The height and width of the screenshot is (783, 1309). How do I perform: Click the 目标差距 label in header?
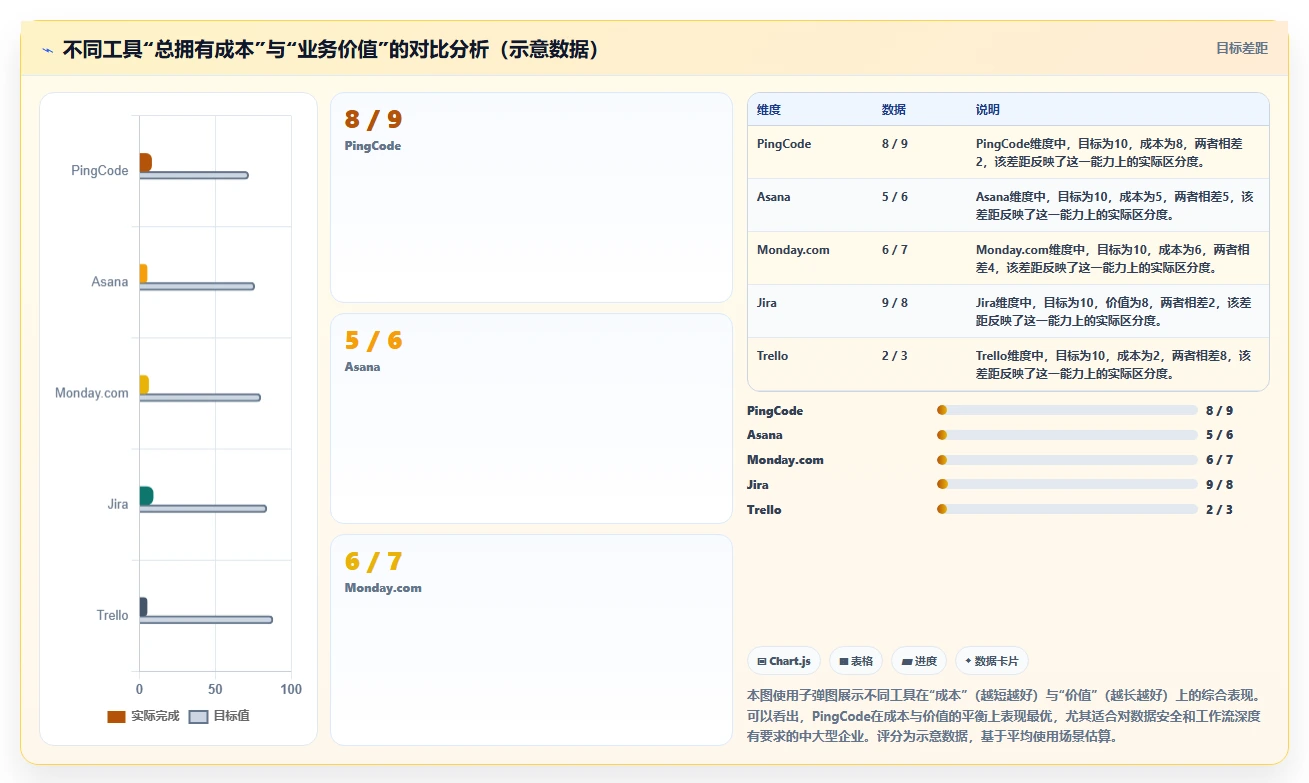tap(1242, 48)
